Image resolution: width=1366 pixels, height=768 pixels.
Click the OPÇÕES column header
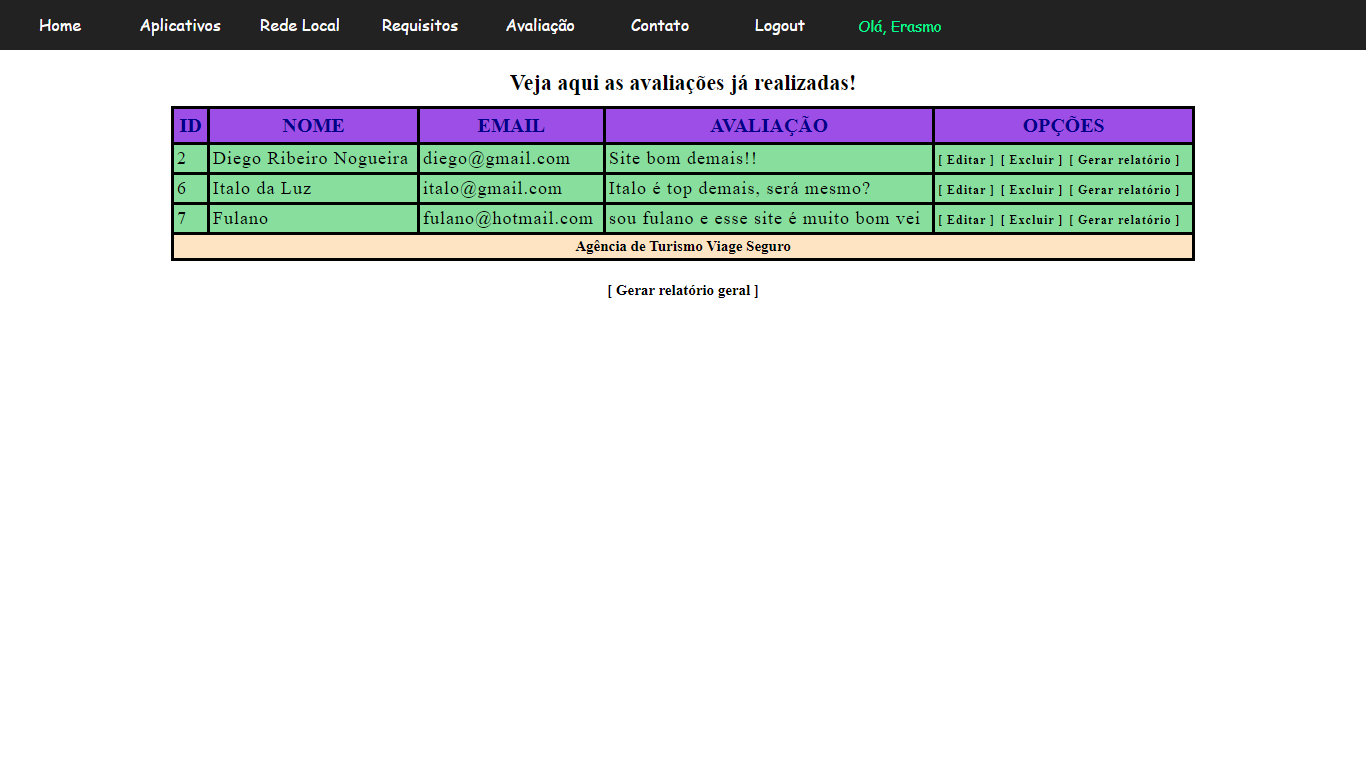point(1063,125)
